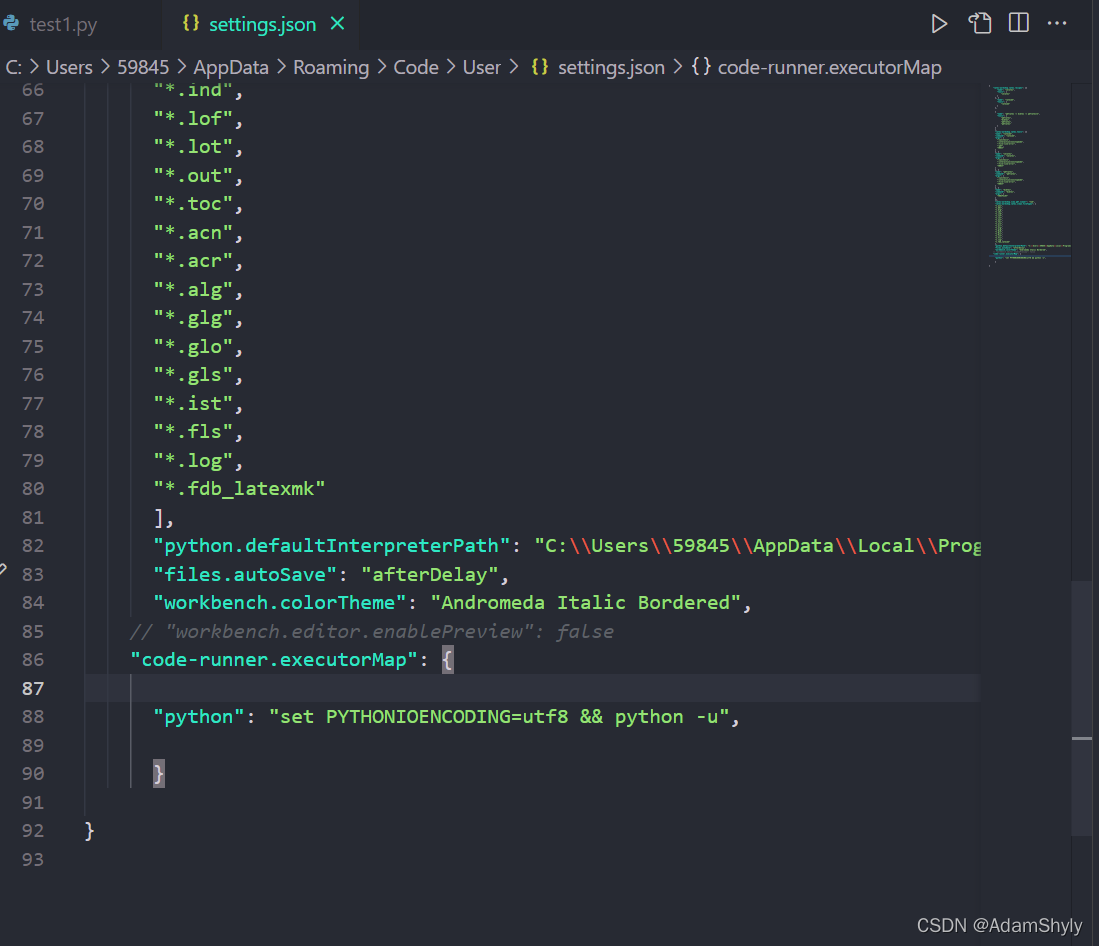Open the Roaming breadcrumb dropdown
The height and width of the screenshot is (946, 1099).
(x=331, y=67)
